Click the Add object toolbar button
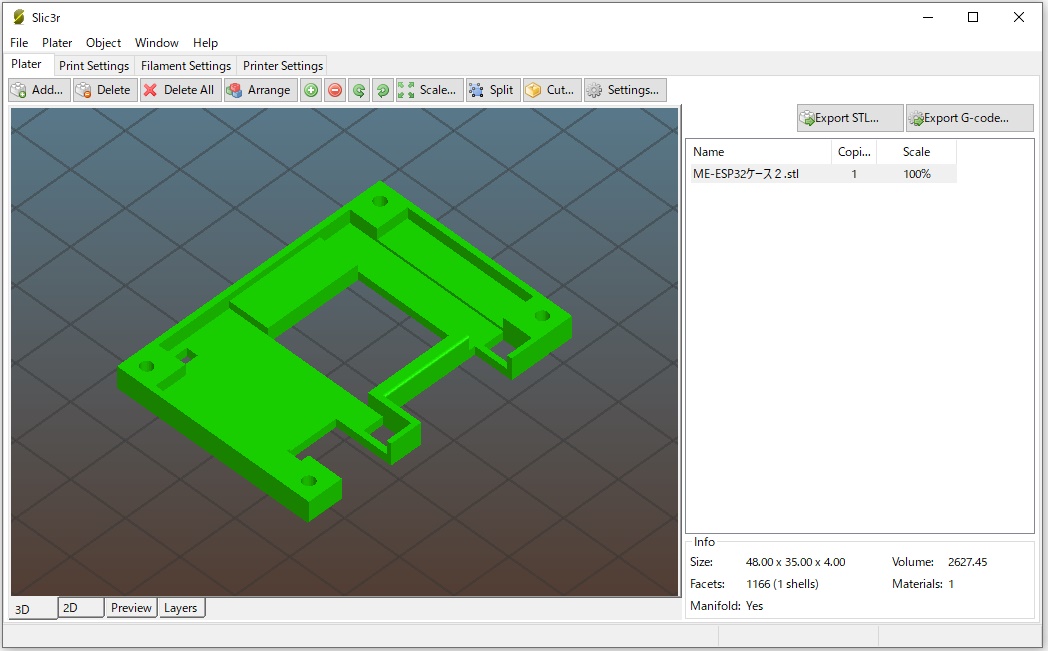Viewport: 1048px width, 651px height. pyautogui.click(x=39, y=90)
